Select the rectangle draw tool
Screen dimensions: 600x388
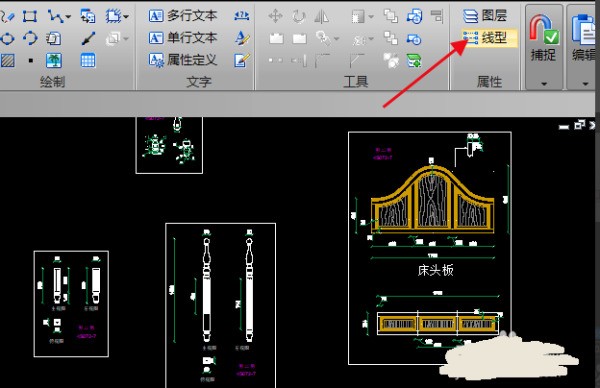click(30, 16)
